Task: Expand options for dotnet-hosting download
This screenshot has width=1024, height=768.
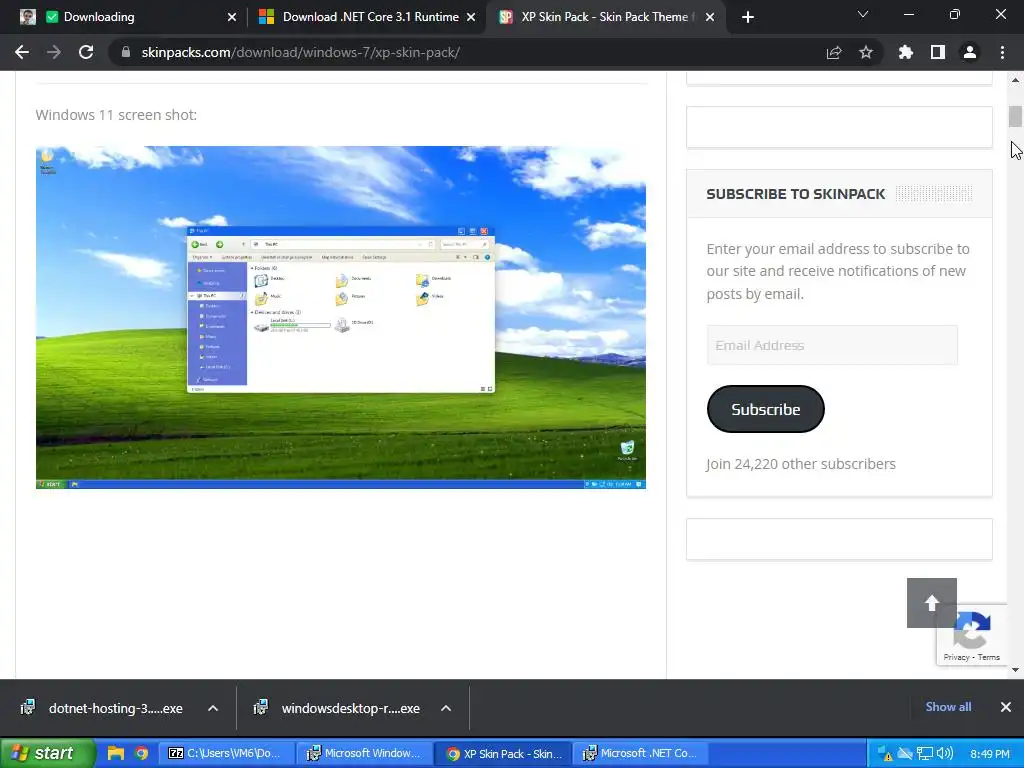Action: point(213,708)
